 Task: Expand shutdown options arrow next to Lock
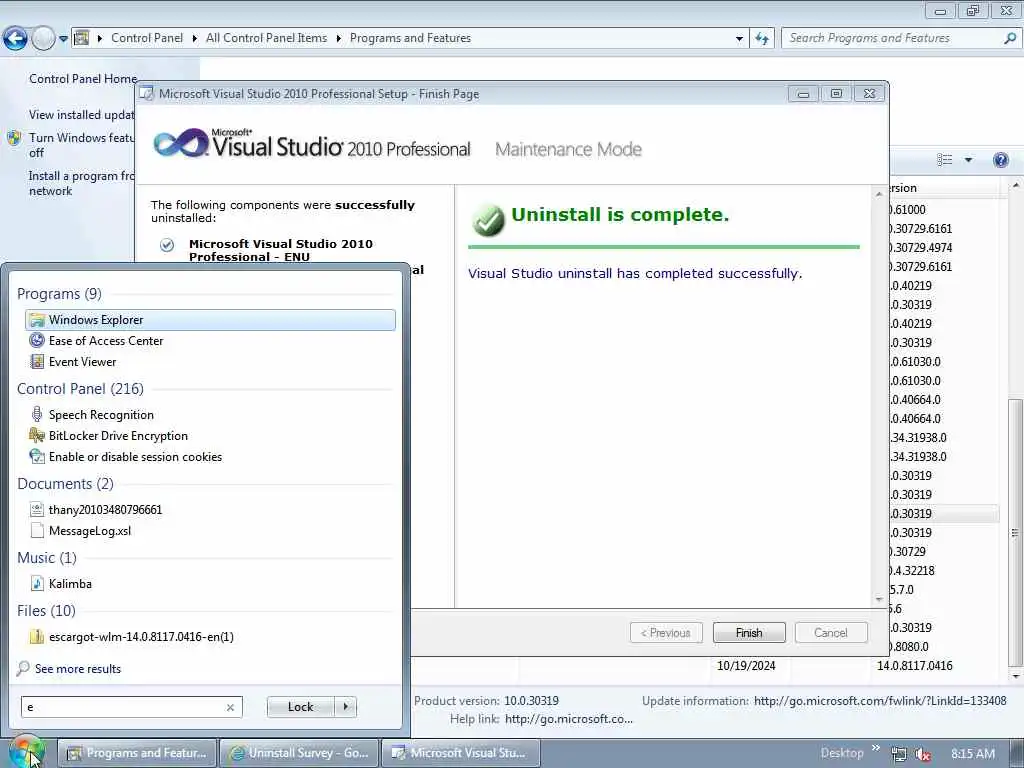345,707
